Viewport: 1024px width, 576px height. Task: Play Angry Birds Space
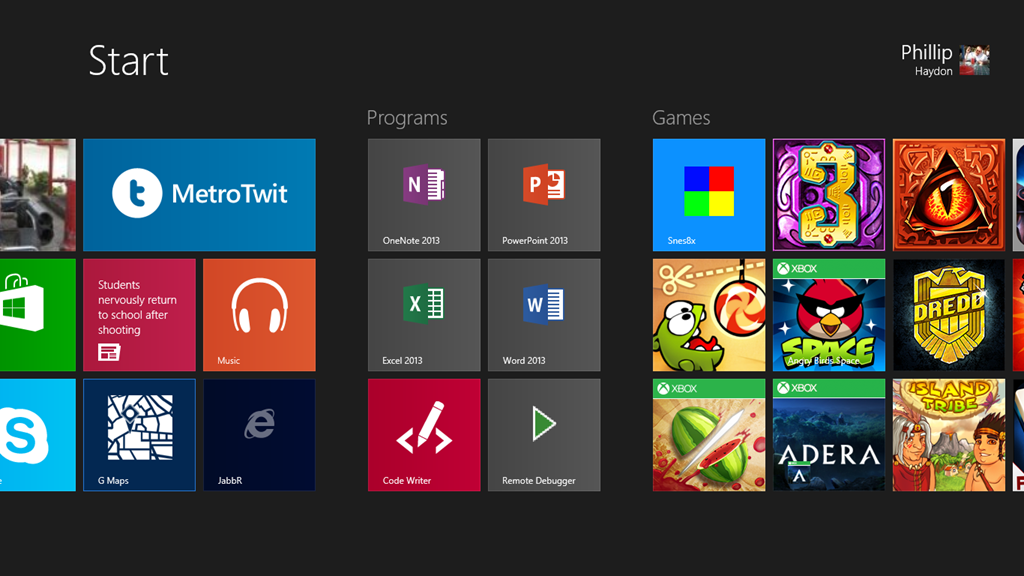click(829, 315)
